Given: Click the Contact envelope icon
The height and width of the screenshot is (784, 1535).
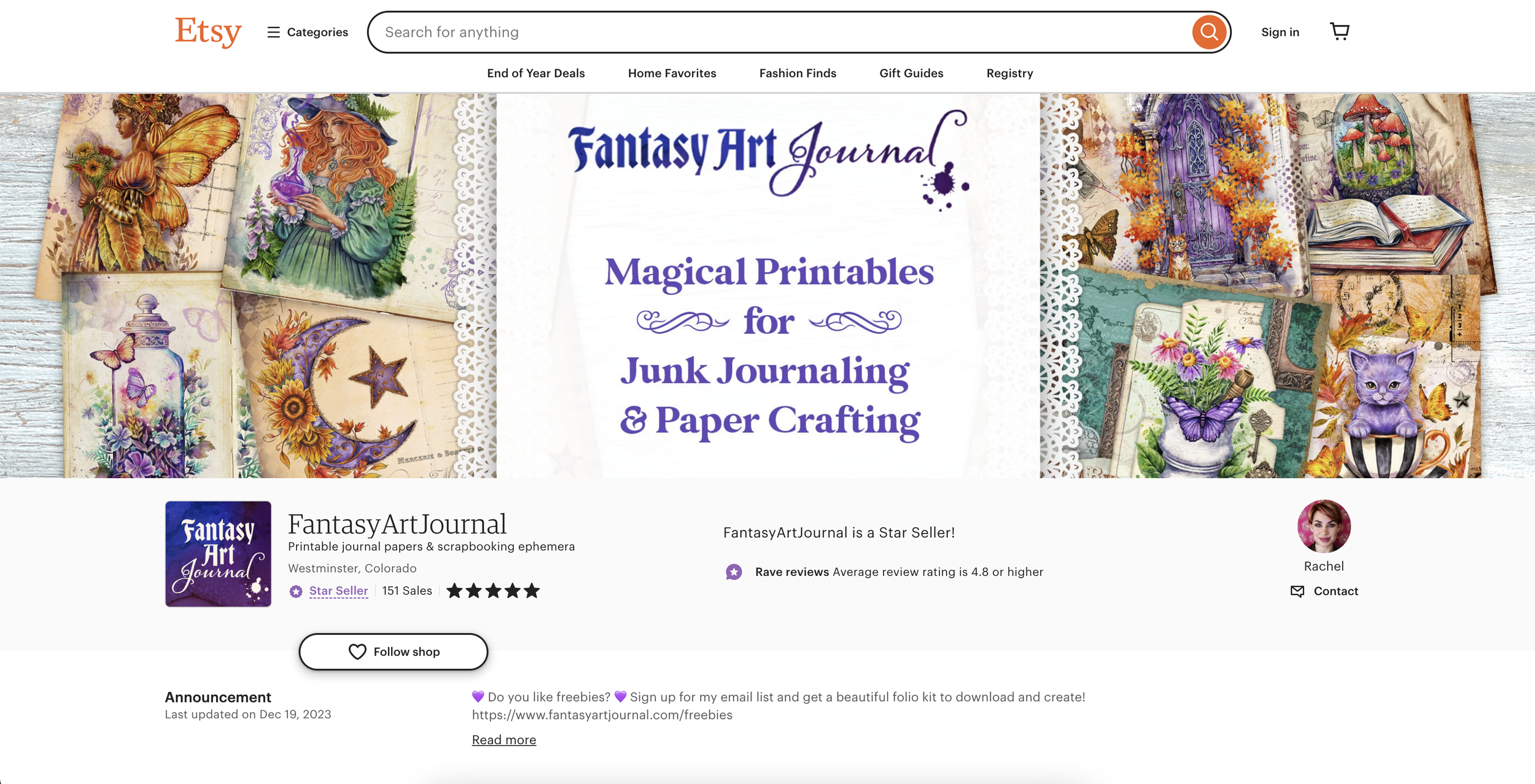Looking at the screenshot, I should (x=1297, y=591).
